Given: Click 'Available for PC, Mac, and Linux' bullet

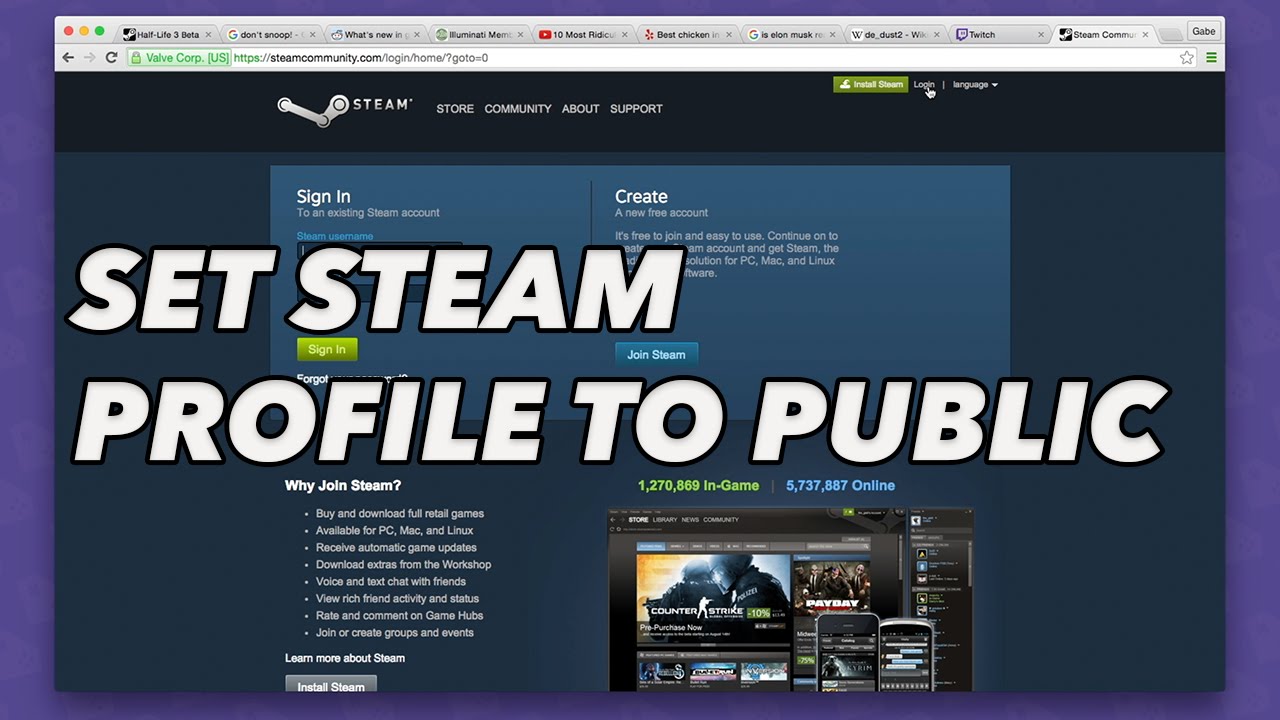Looking at the screenshot, I should coord(395,531).
